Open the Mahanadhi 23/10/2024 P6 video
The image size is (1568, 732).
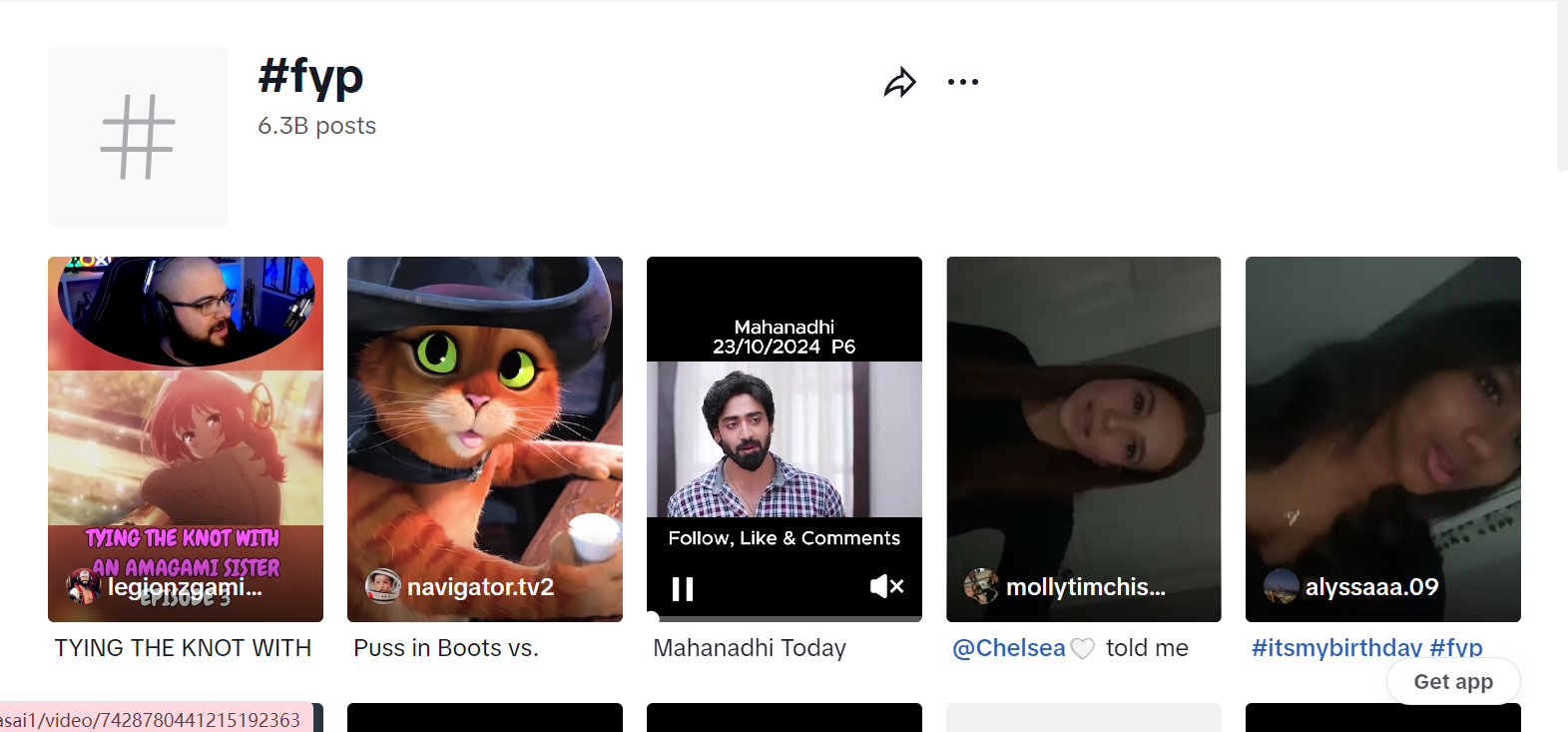tap(784, 439)
